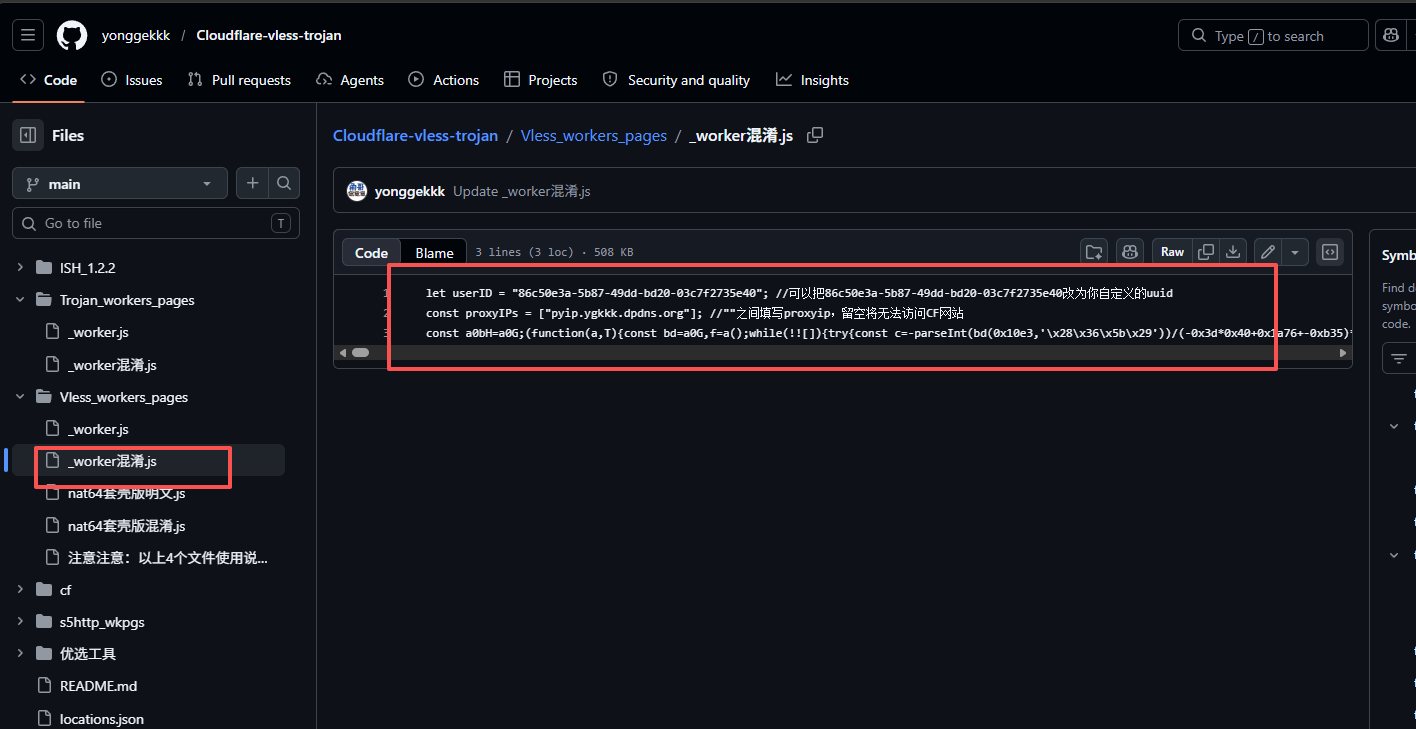Collapse the Vless_workers_pages folder

[x=20, y=397]
